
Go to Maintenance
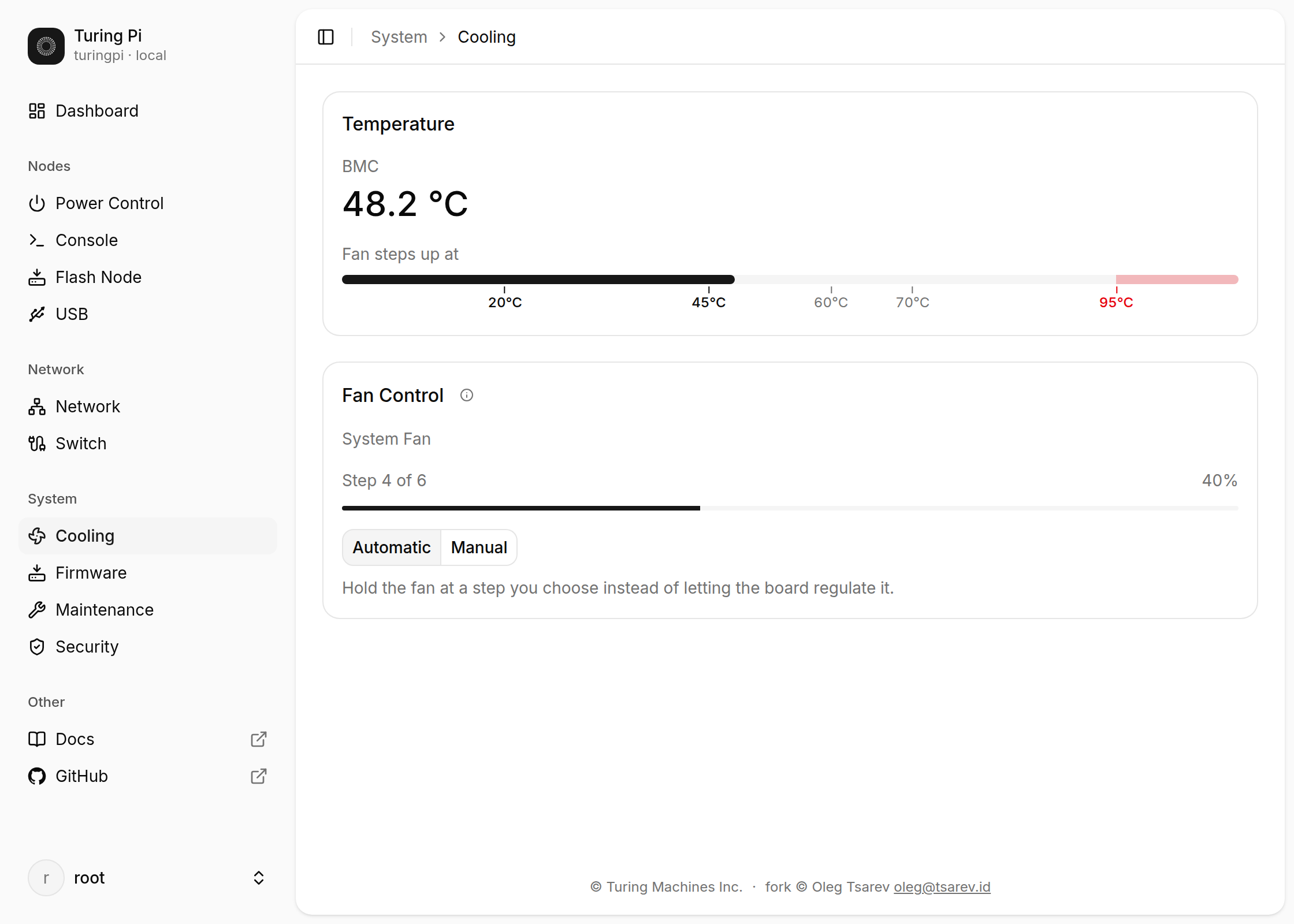click(148, 610)
